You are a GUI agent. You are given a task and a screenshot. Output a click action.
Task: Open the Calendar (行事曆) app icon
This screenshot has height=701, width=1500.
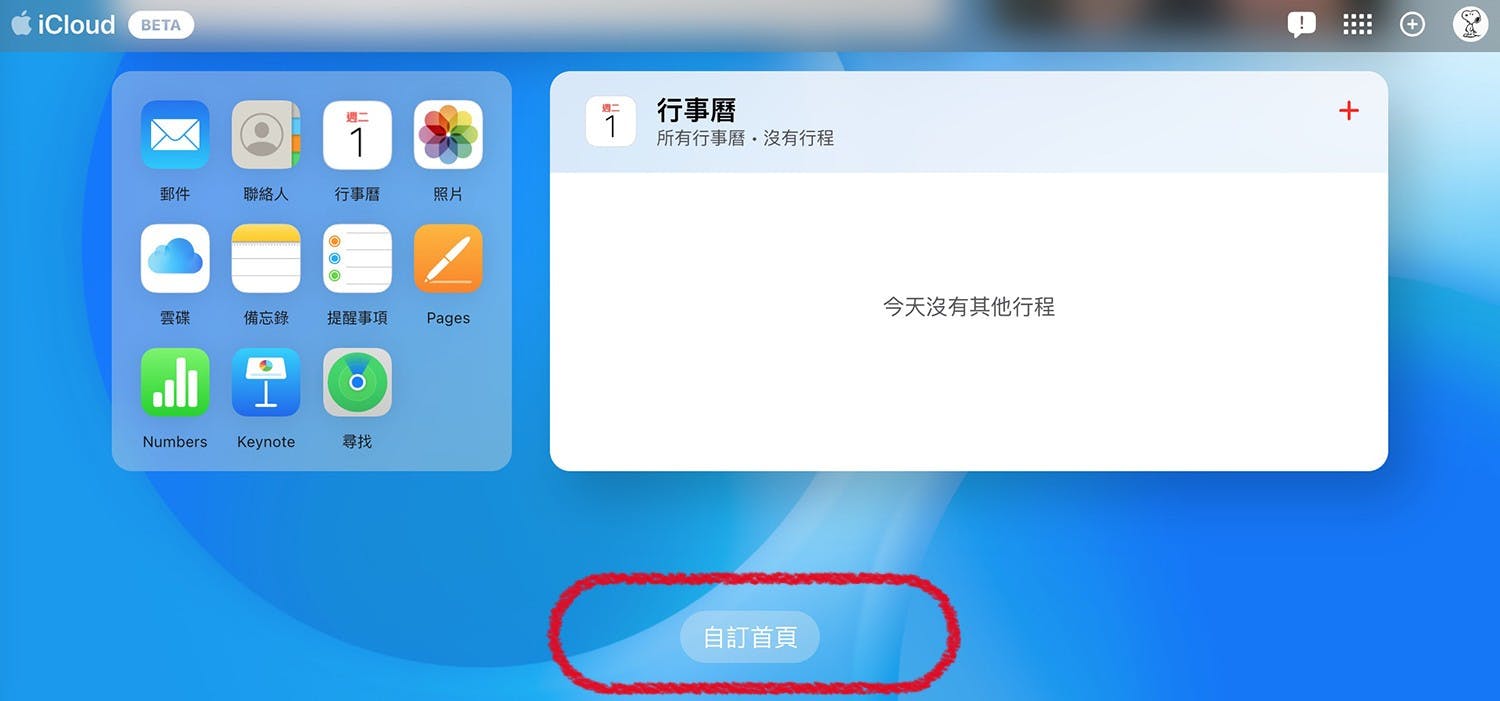coord(357,135)
